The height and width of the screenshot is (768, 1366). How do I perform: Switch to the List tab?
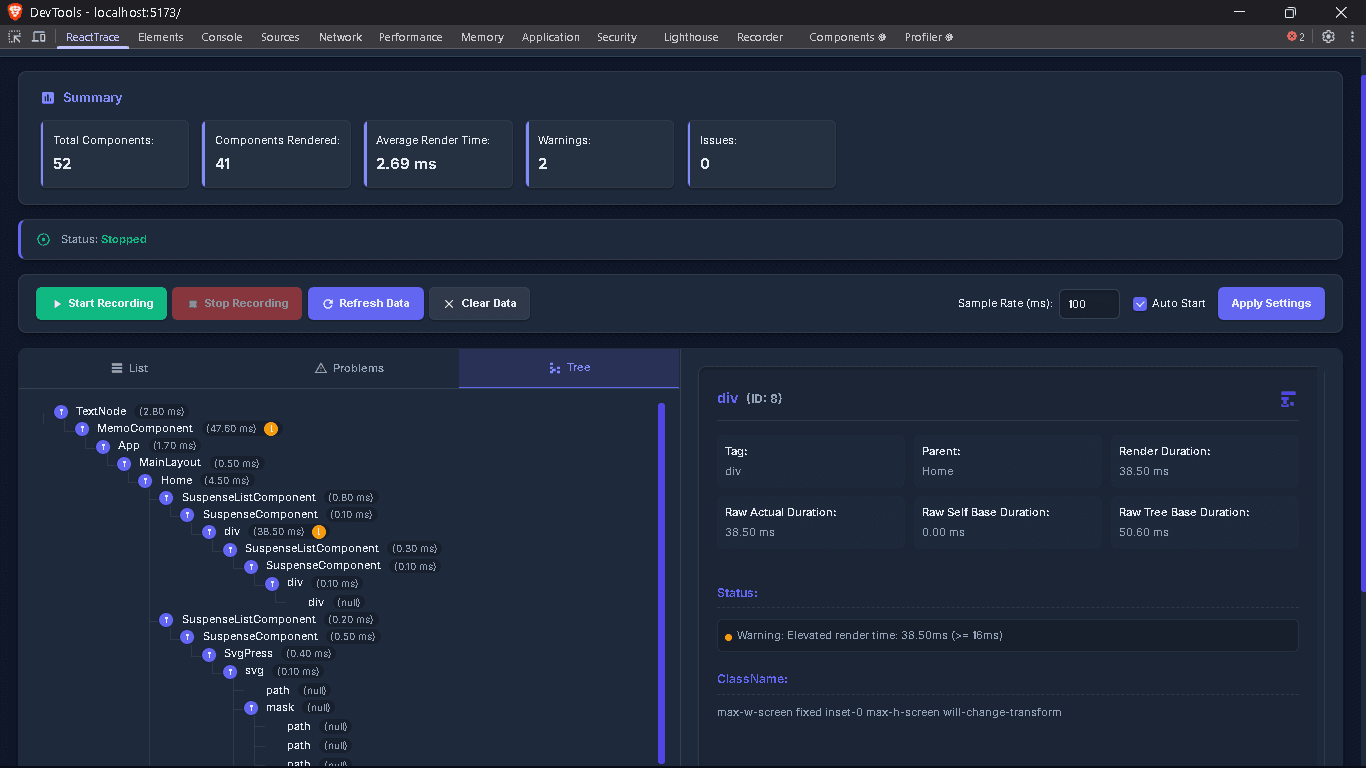click(129, 368)
